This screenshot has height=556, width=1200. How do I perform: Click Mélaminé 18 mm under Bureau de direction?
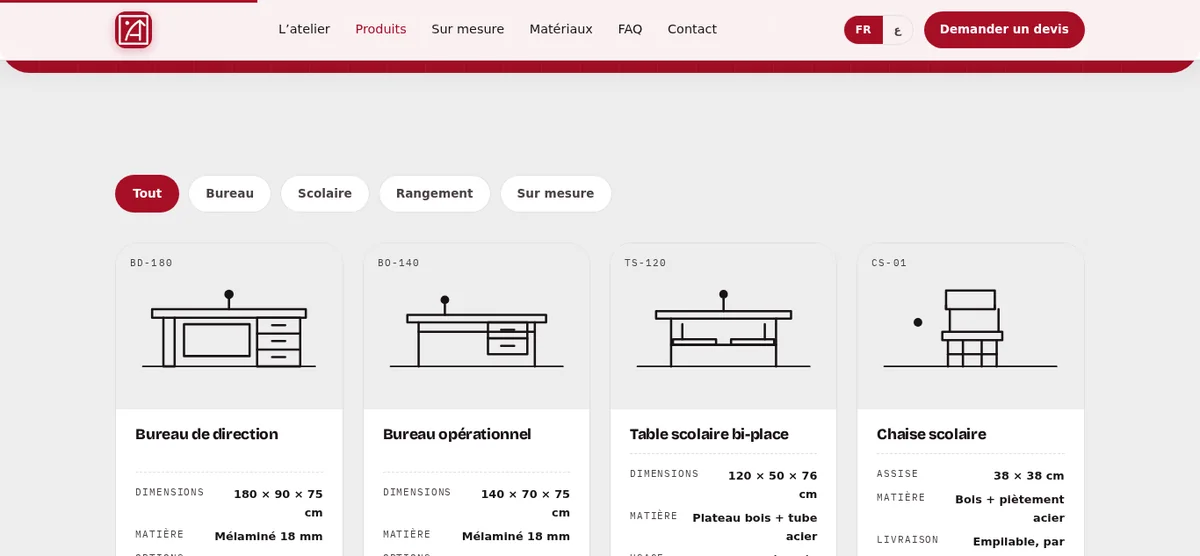269,536
